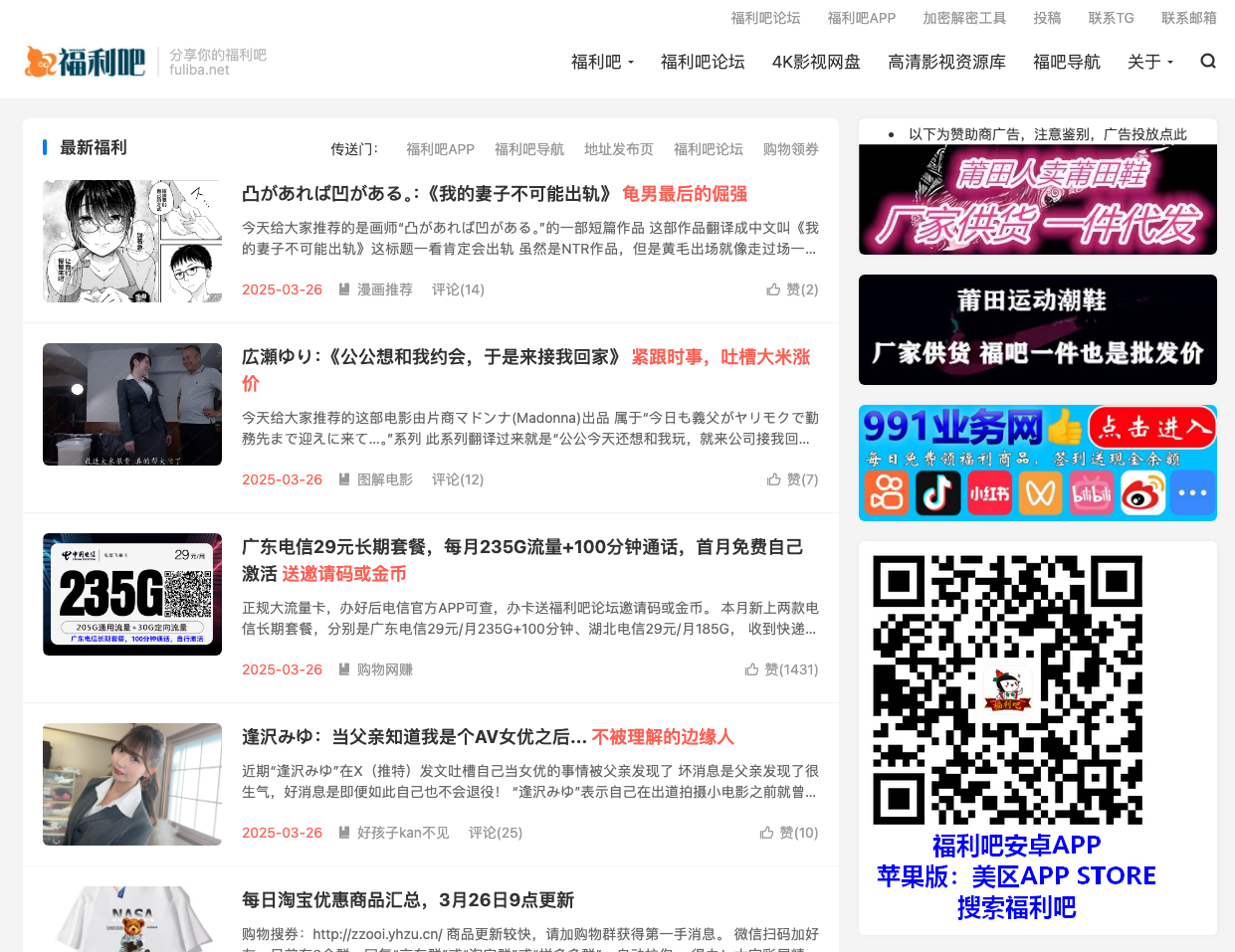Click 漫画推荐 category label
Screen dimensions: 1235x952
(x=385, y=289)
